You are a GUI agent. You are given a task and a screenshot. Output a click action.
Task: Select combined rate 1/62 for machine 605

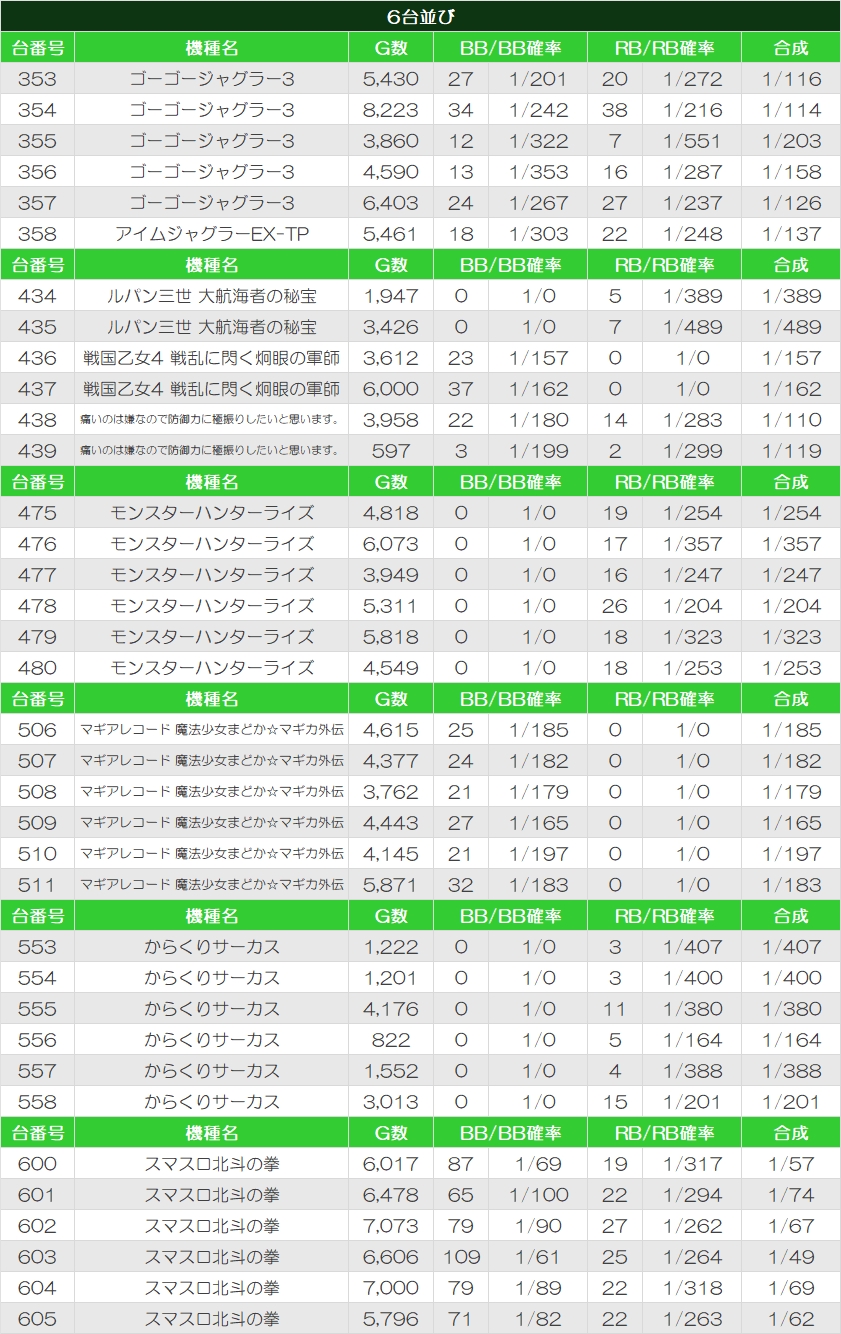coord(790,1319)
